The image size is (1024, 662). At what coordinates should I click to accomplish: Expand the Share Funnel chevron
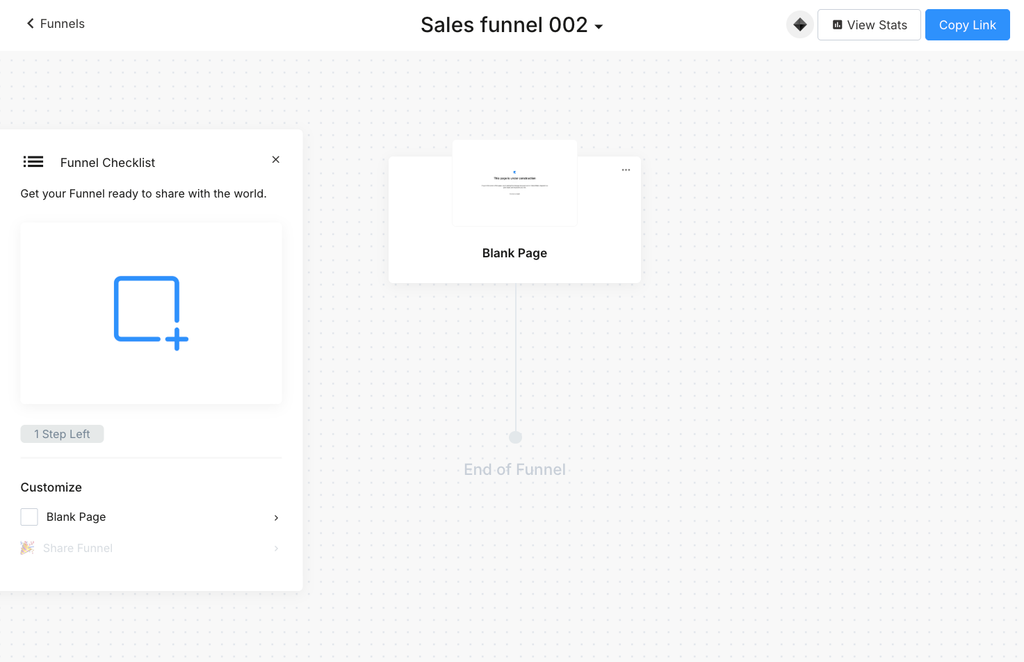click(276, 548)
